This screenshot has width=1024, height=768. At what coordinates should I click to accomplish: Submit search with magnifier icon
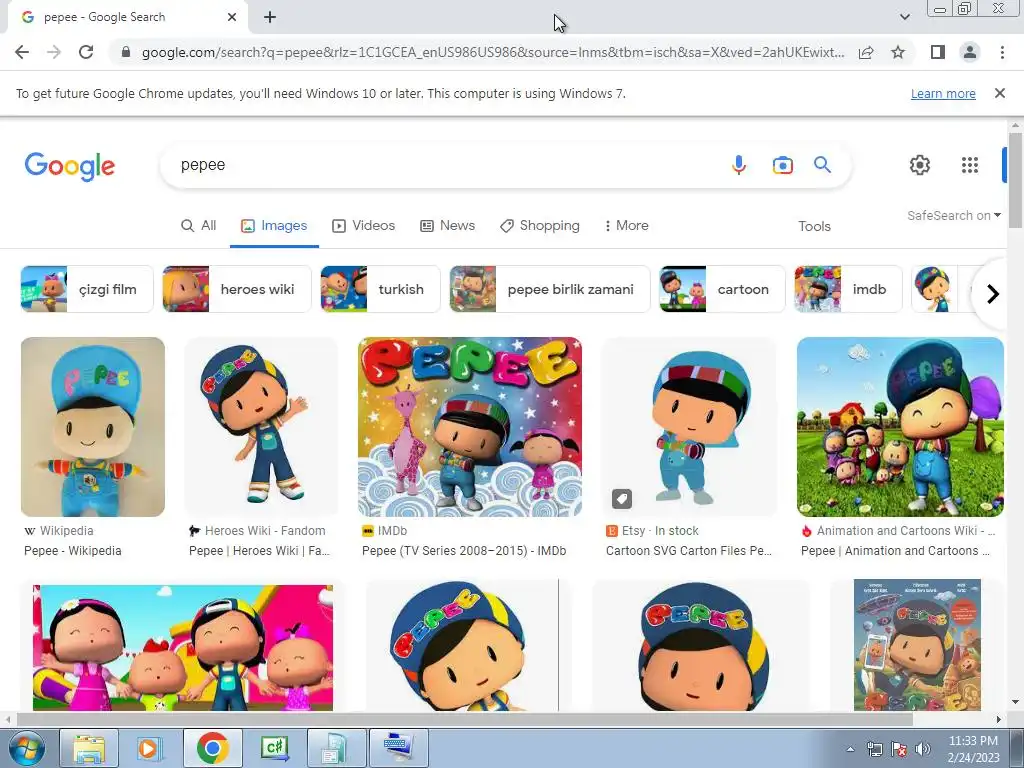point(822,165)
